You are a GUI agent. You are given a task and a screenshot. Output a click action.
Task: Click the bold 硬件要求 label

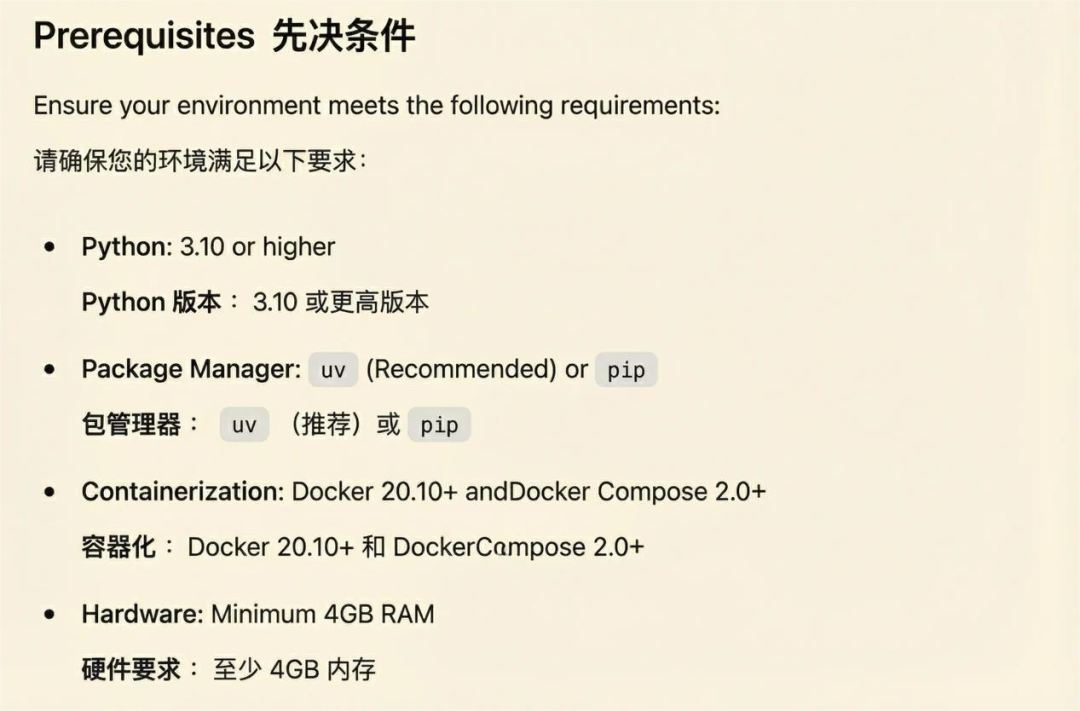click(x=130, y=669)
